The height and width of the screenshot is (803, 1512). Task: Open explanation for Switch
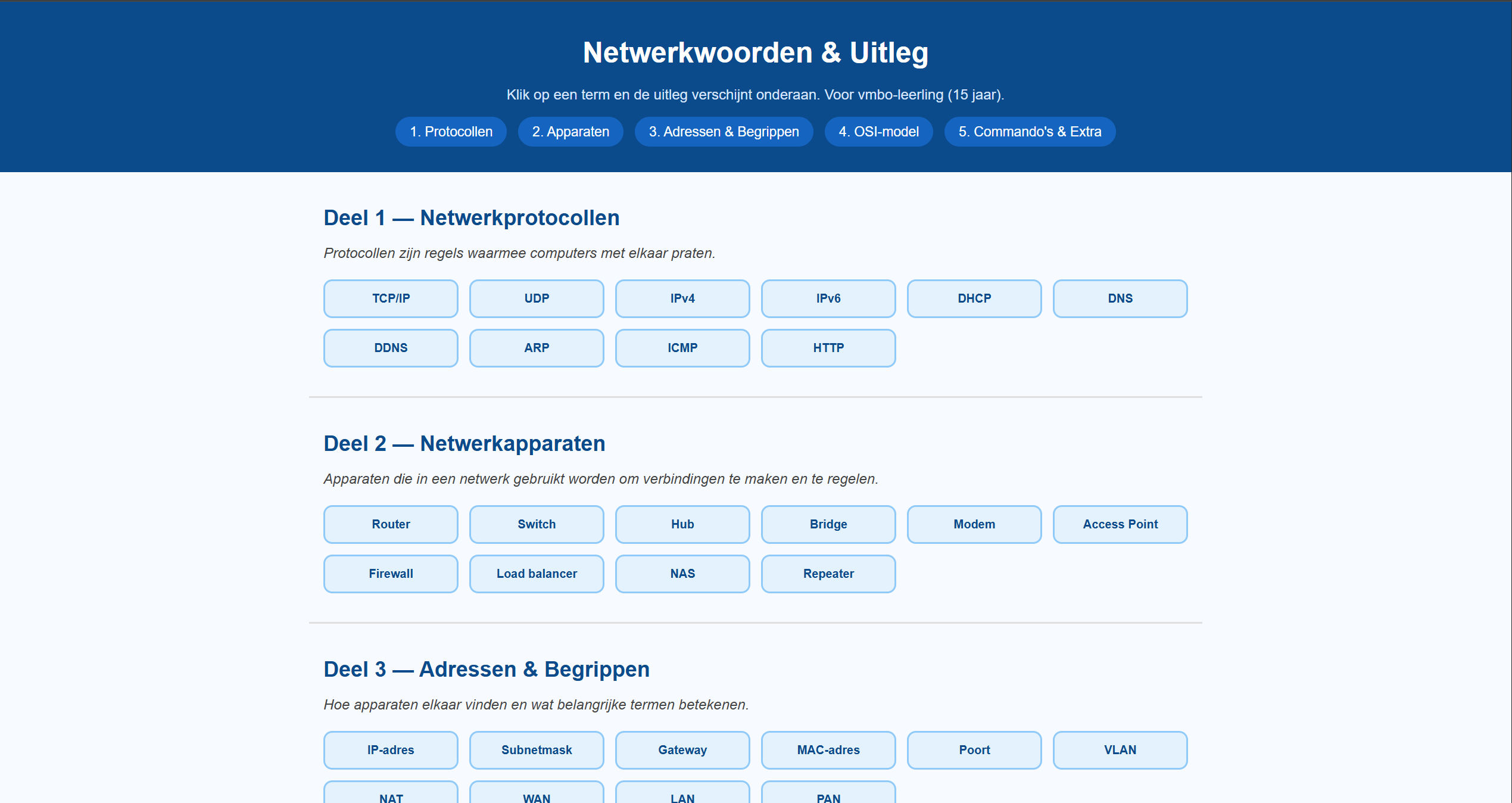pyautogui.click(x=537, y=524)
